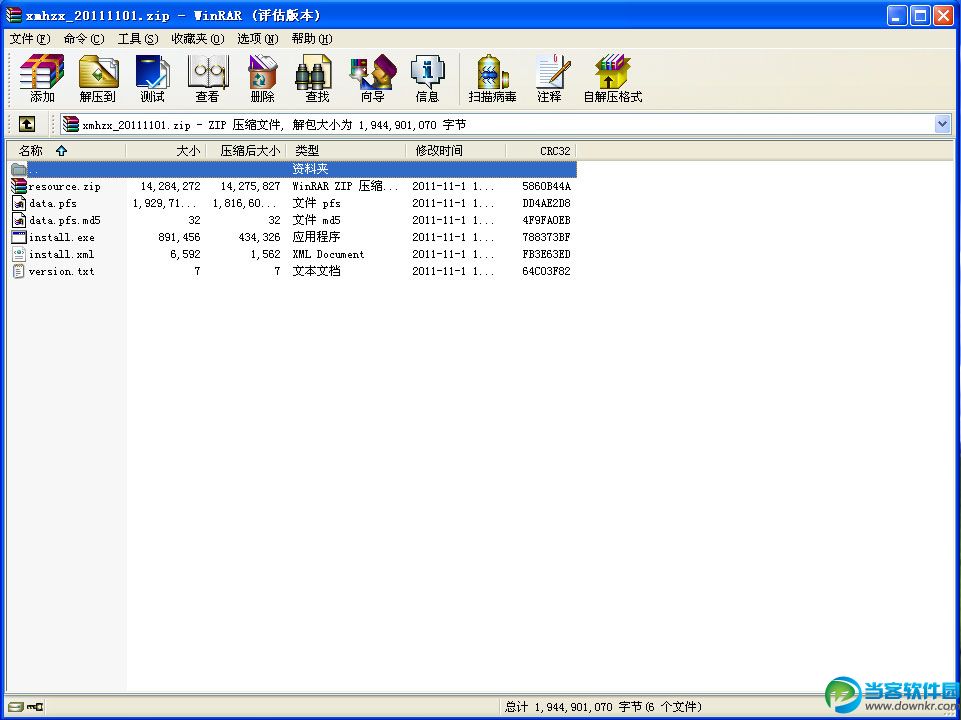The height and width of the screenshot is (720, 961).
Task: Open the 文件(F) menu
Action: point(29,39)
